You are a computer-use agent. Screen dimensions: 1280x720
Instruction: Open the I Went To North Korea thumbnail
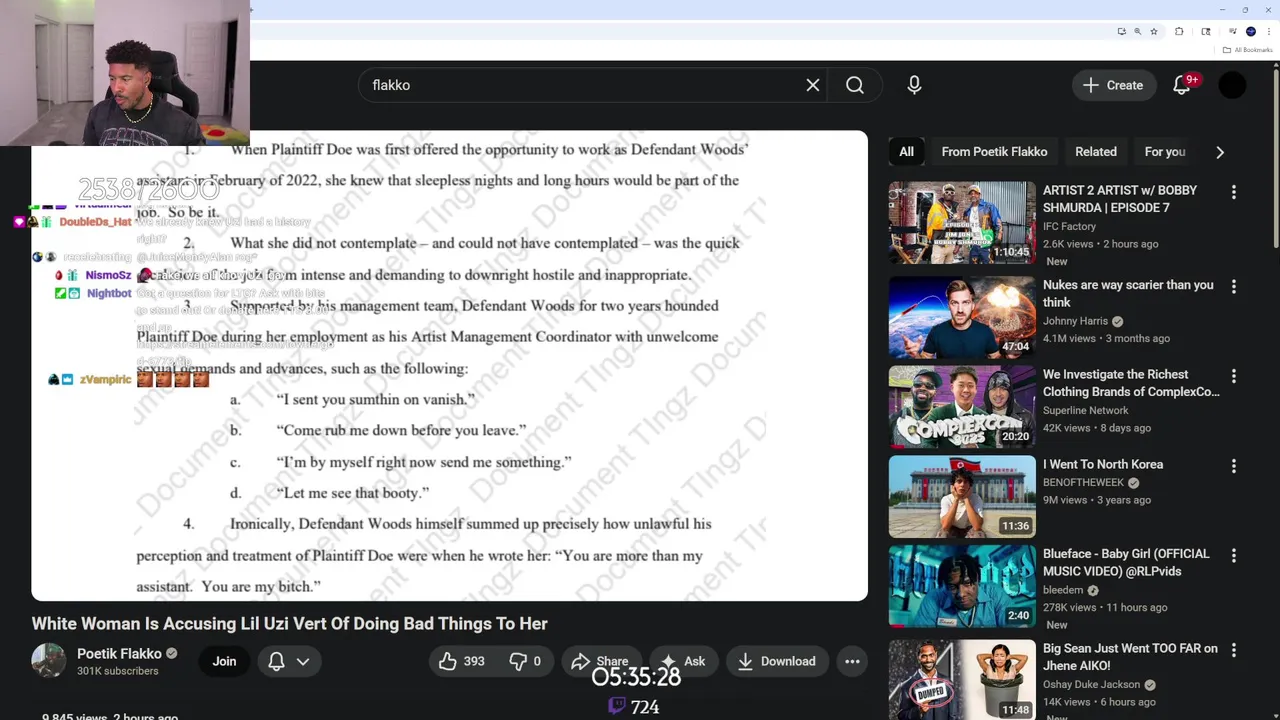coord(962,496)
